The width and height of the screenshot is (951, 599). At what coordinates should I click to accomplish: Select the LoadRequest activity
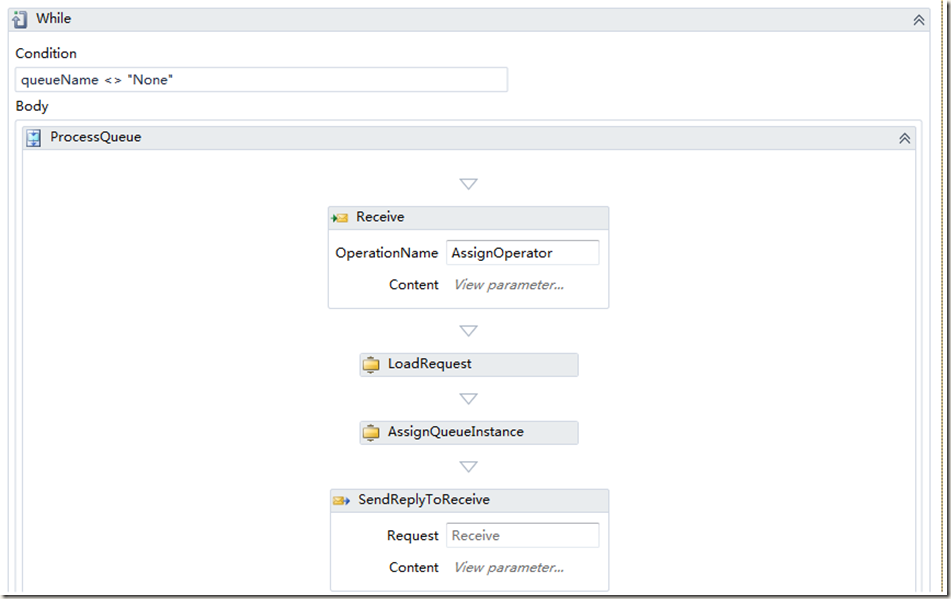(x=469, y=364)
